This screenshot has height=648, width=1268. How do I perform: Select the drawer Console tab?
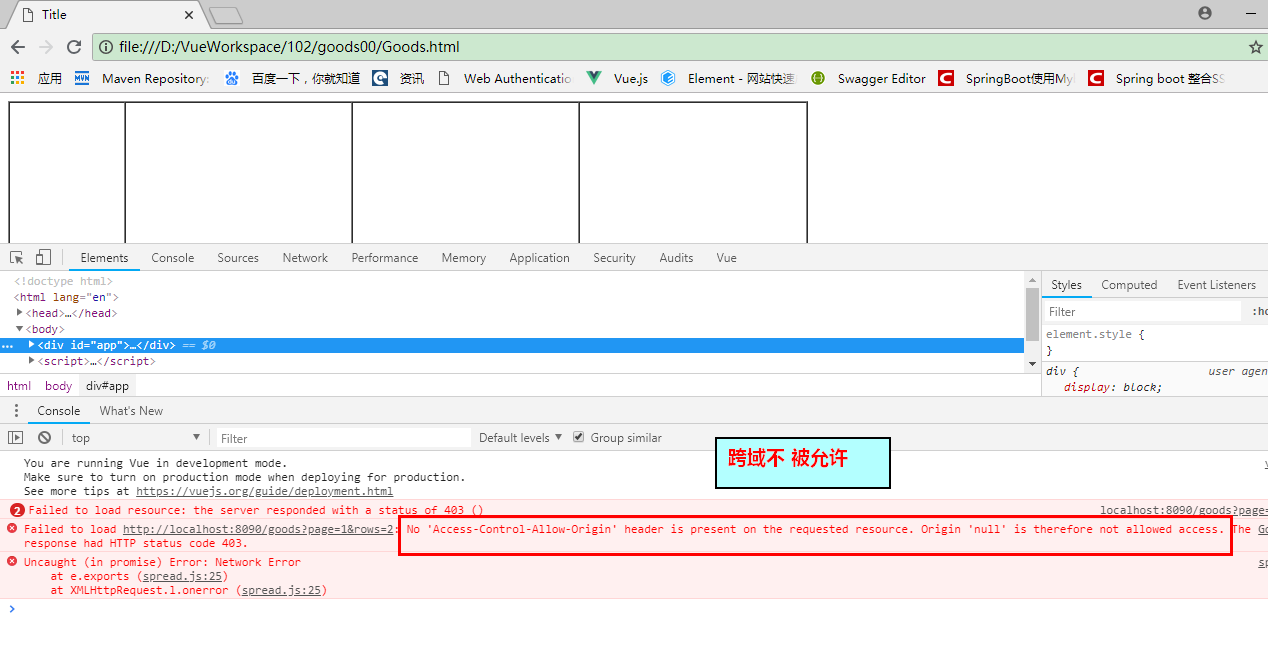click(59, 411)
